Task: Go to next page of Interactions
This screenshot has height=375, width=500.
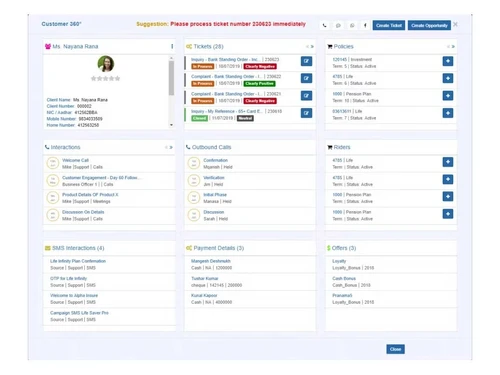Action: [171, 147]
